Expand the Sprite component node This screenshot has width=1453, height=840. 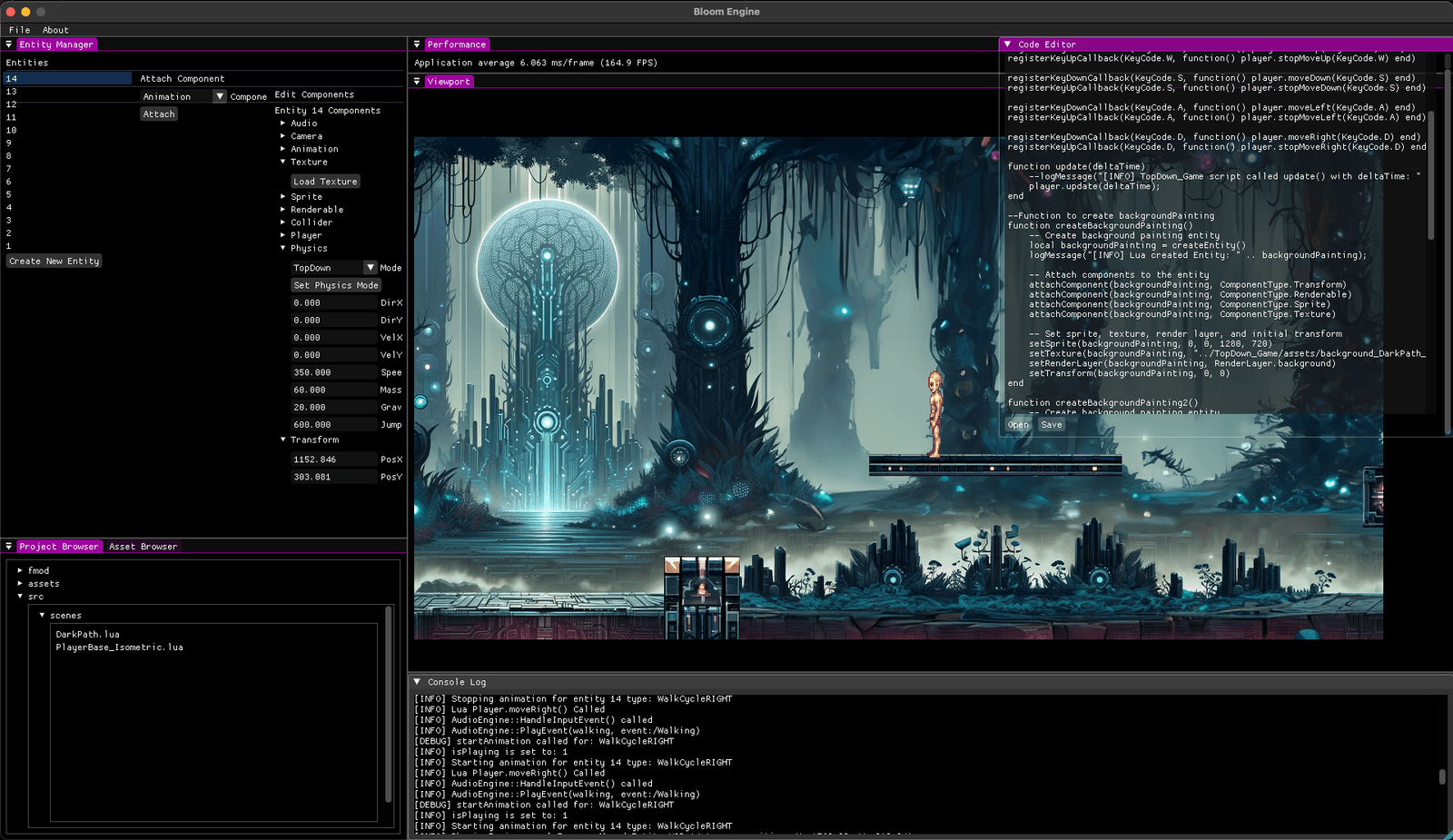283,197
